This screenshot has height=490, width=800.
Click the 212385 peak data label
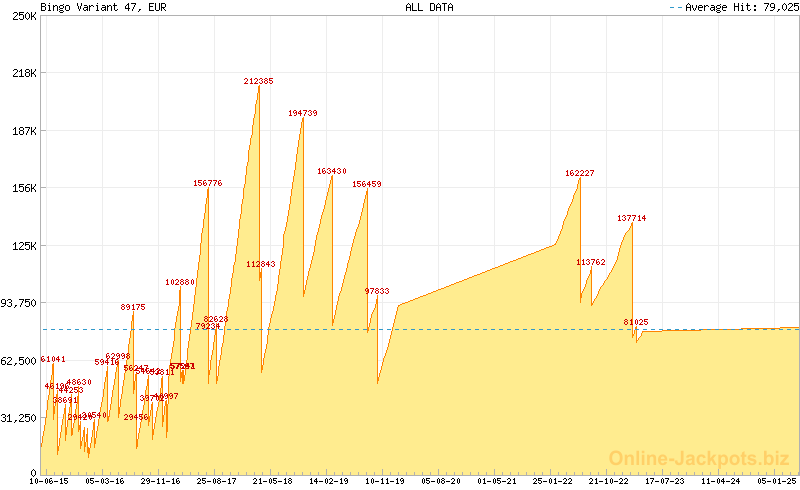pos(259,81)
